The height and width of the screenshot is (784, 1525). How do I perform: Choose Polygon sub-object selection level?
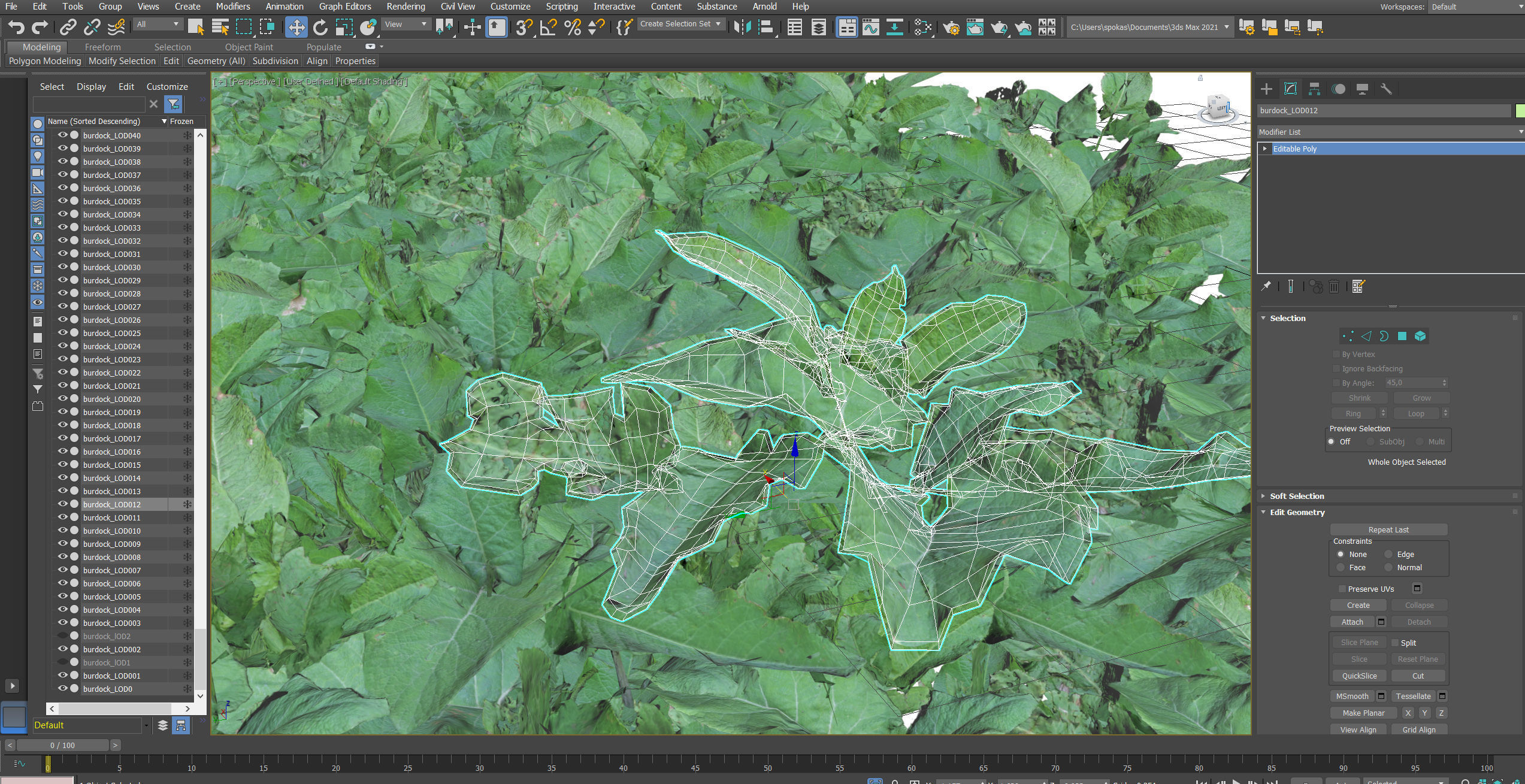(x=1402, y=336)
